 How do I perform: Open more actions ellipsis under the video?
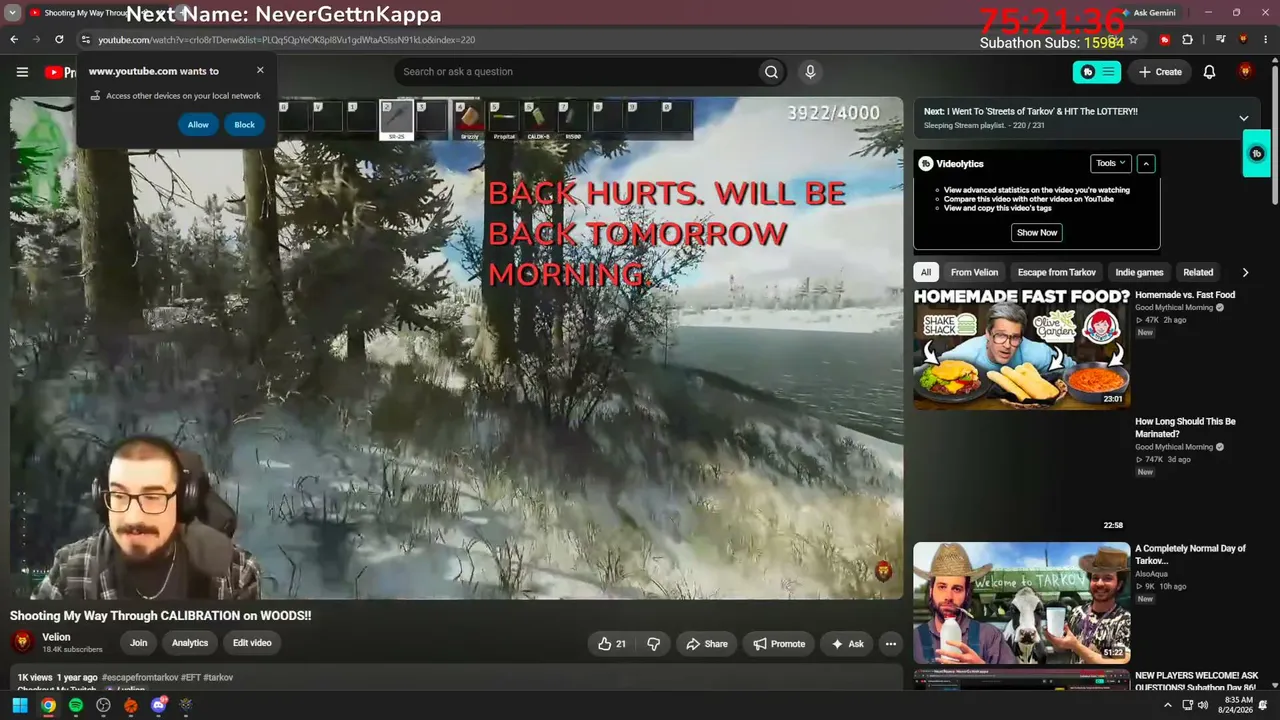pos(890,644)
